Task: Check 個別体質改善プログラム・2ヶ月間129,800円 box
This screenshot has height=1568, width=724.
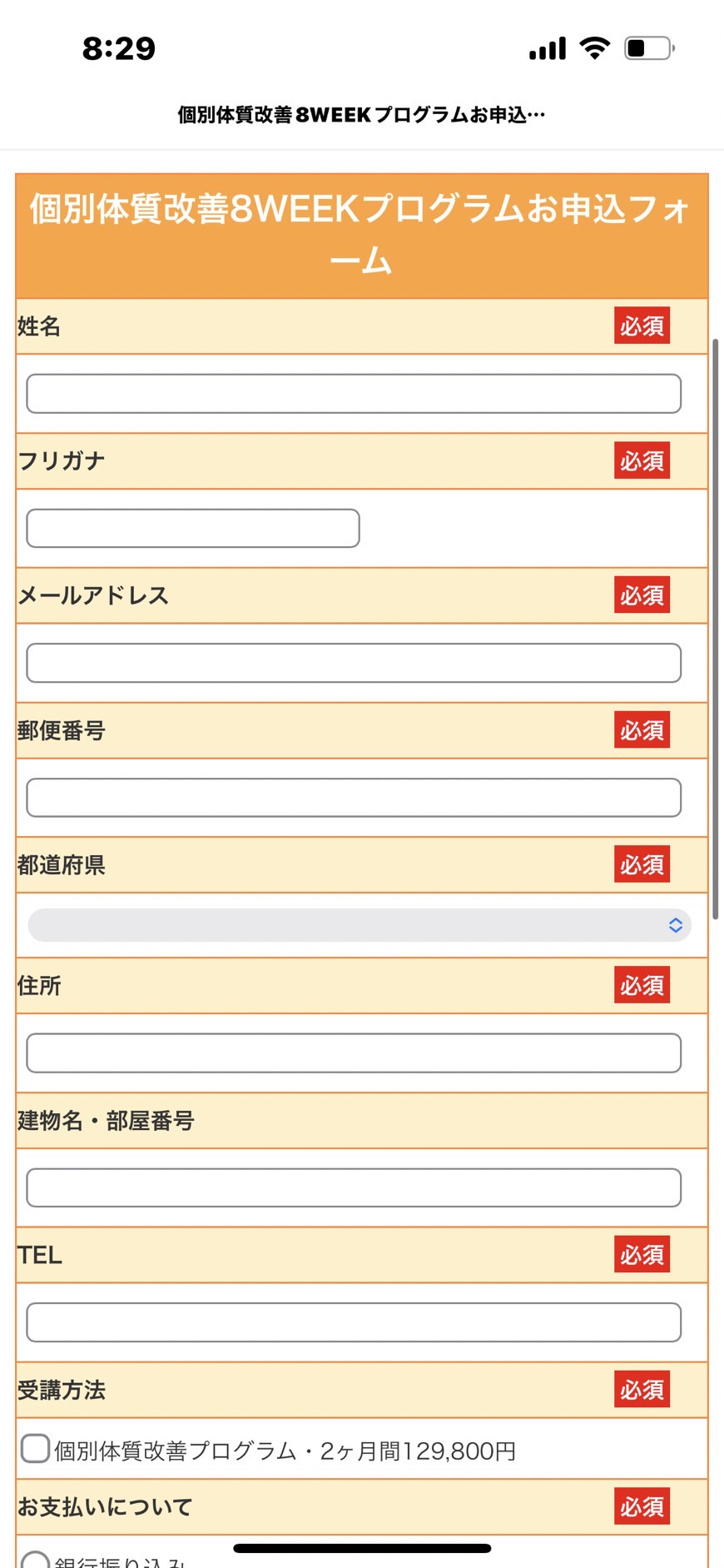Action: pos(35,1448)
